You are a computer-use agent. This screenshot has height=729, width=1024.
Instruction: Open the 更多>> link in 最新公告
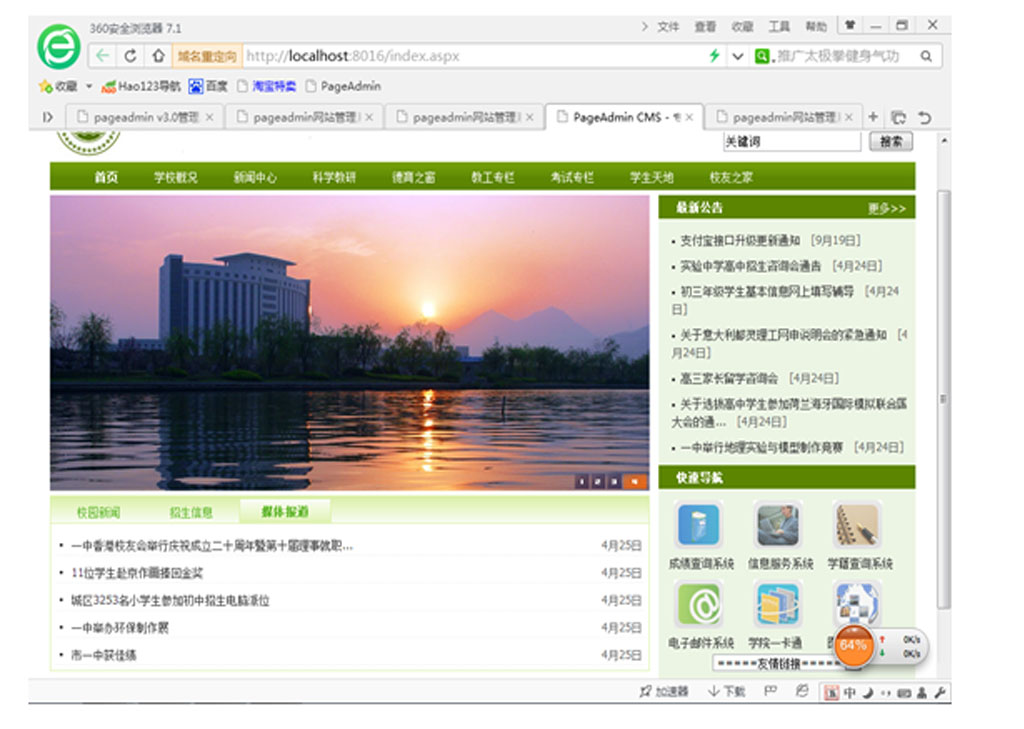(886, 209)
